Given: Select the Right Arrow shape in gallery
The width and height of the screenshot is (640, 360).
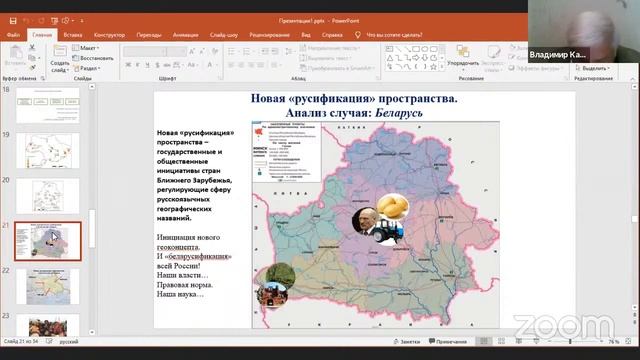Looking at the screenshot, I should click(416, 58).
